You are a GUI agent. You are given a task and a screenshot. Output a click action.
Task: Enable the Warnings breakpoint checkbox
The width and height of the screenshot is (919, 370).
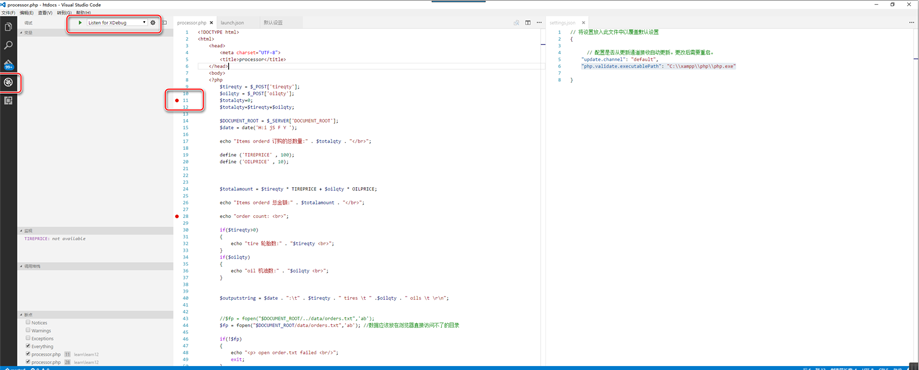28,330
